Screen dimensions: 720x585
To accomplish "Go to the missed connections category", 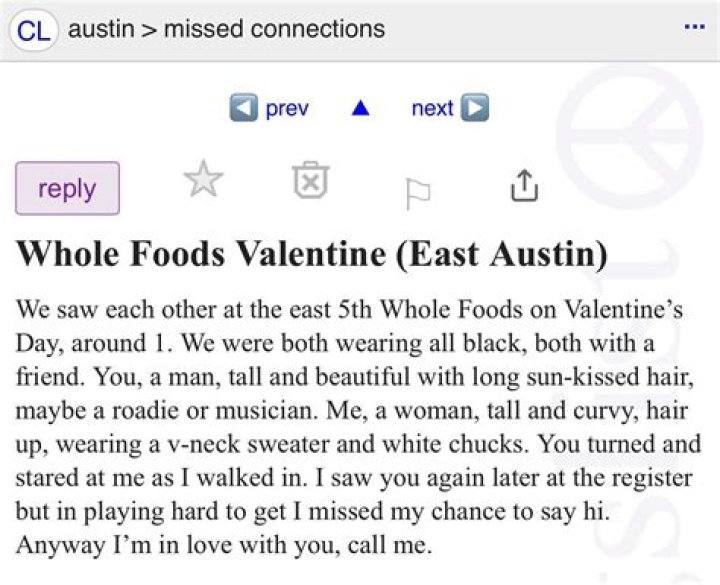I will click(274, 29).
